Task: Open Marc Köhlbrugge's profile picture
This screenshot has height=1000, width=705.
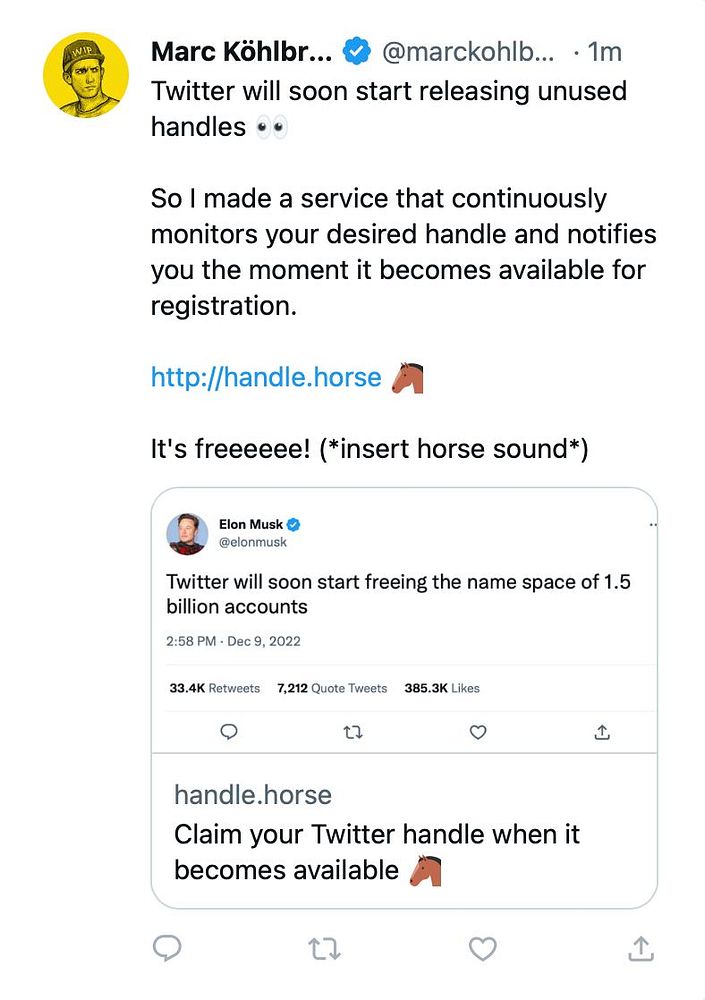Action: pos(86,75)
